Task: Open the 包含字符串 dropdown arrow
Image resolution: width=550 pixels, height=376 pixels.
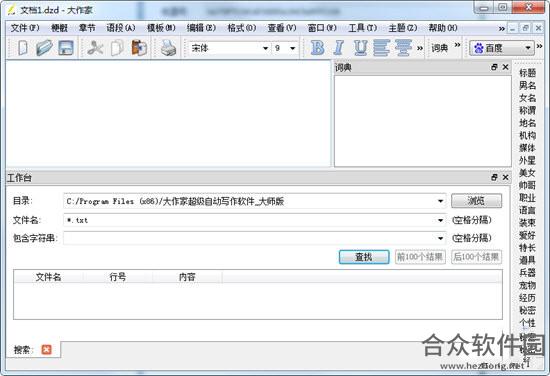Action: coord(440,238)
